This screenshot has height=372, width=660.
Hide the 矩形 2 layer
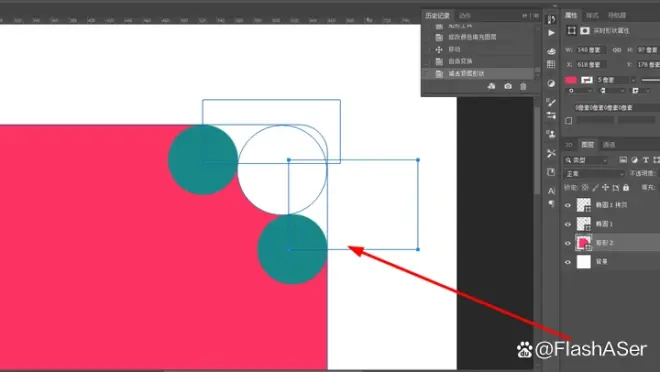pyautogui.click(x=568, y=243)
